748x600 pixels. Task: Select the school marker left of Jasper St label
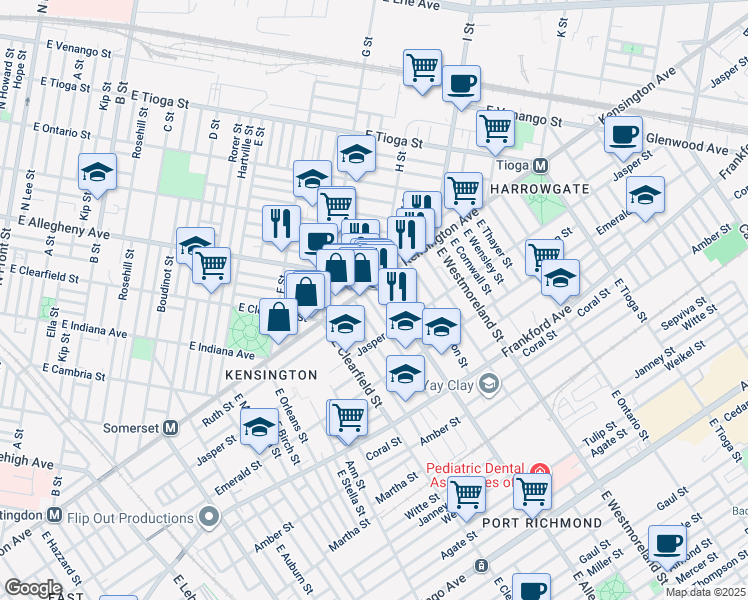[345, 324]
